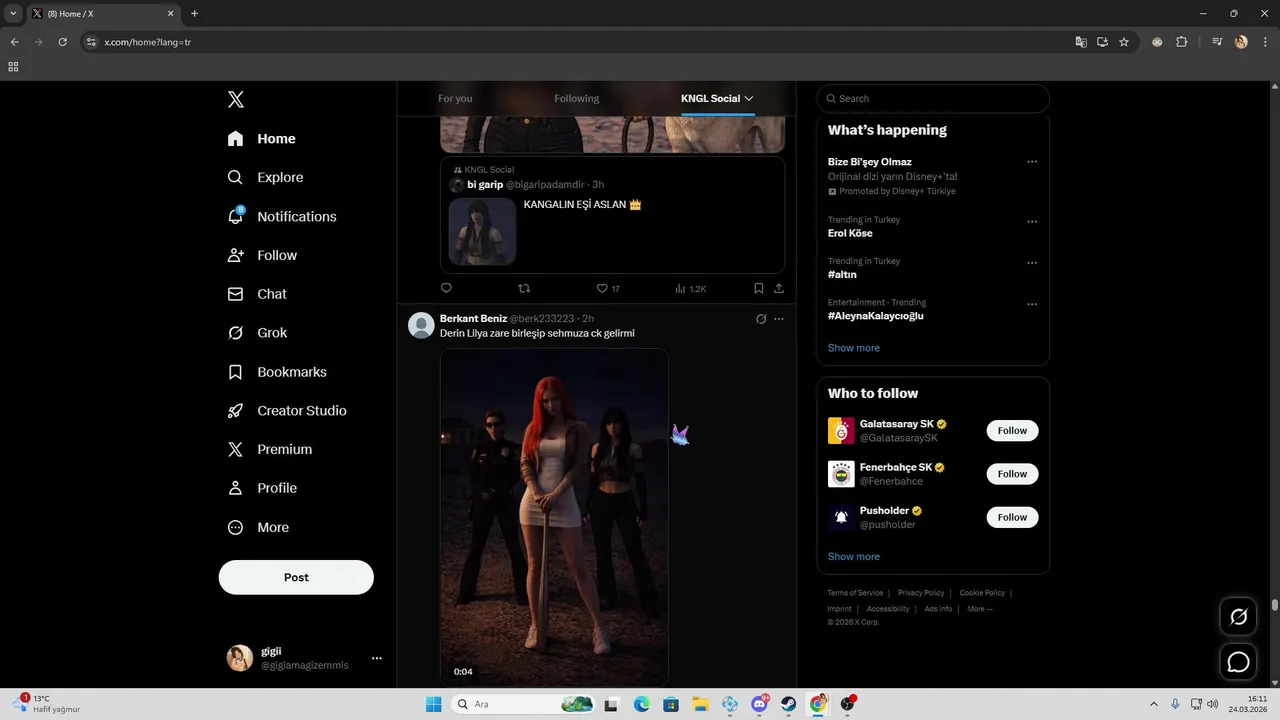Open Explore in the sidebar
Screen dimensions: 1280x720
pyautogui.click(x=266, y=177)
